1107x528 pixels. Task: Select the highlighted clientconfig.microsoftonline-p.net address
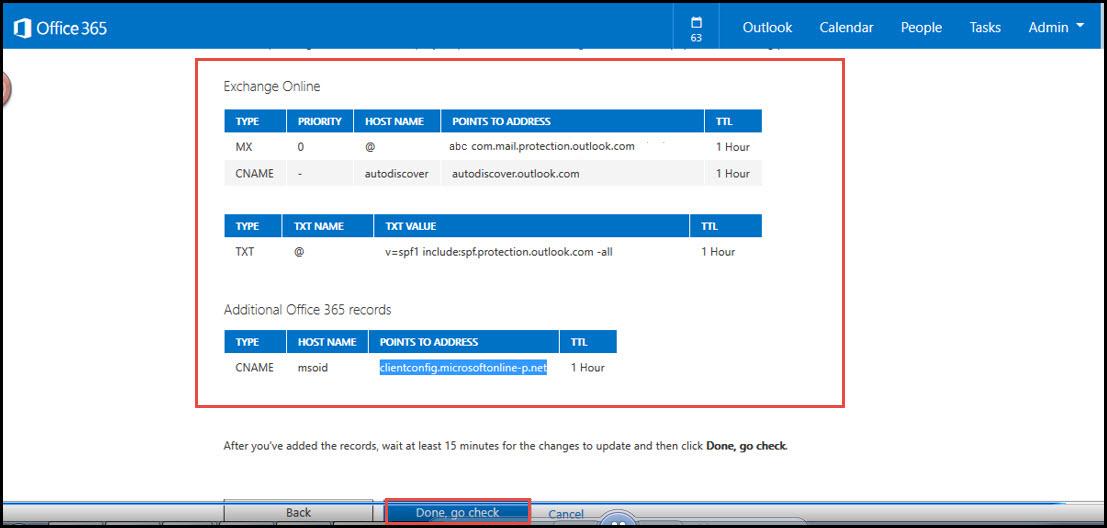point(463,368)
